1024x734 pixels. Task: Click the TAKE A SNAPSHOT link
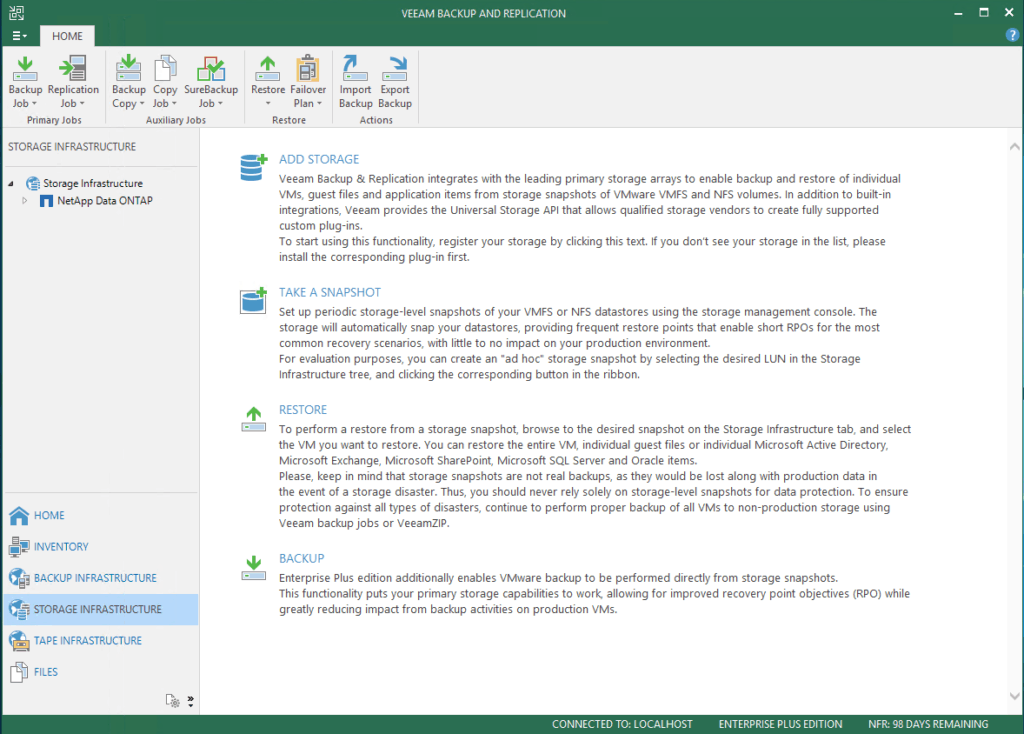tap(330, 292)
